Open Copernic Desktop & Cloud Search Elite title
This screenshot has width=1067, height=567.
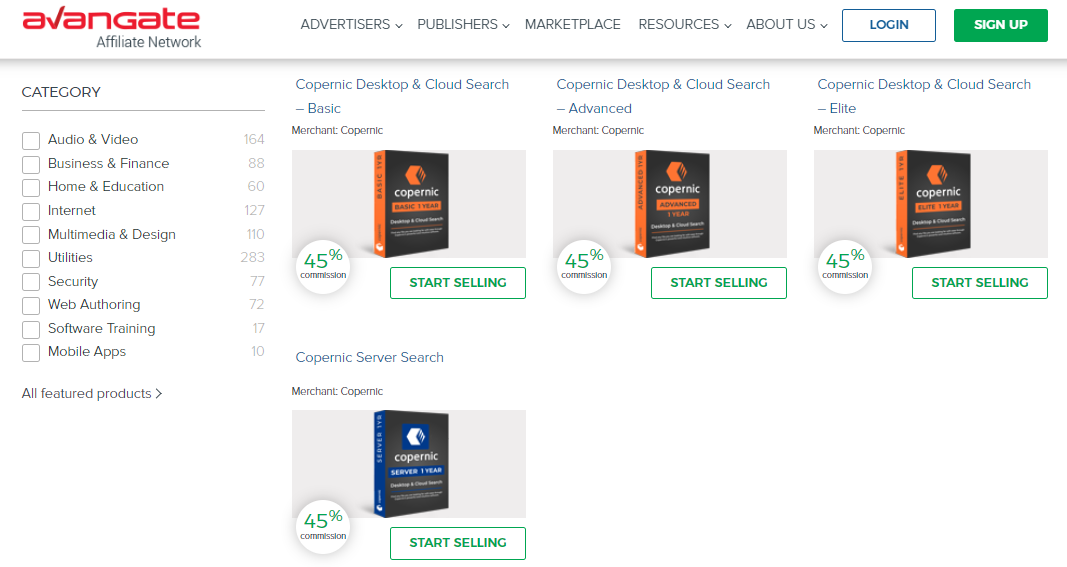pos(924,96)
